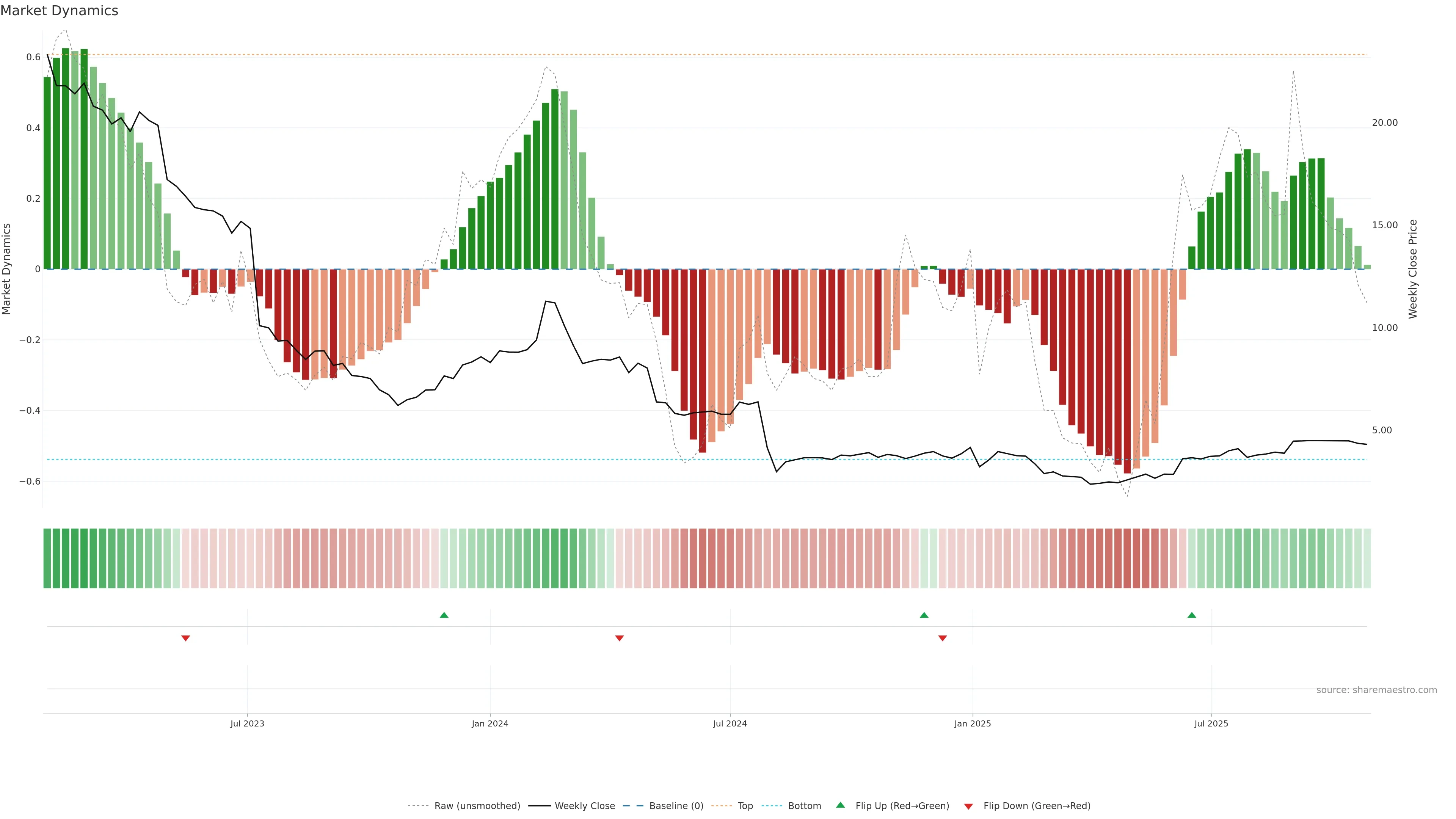Click the red flip-down triangle just before Jan 2025

(942, 638)
